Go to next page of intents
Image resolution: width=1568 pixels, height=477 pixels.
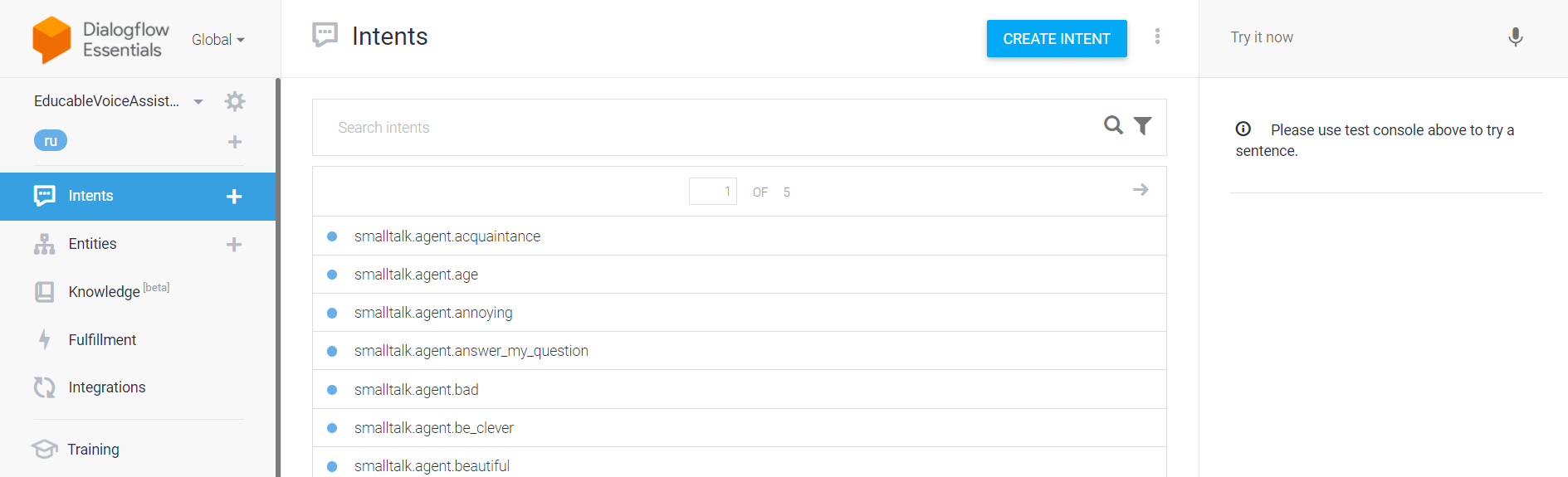click(x=1141, y=190)
